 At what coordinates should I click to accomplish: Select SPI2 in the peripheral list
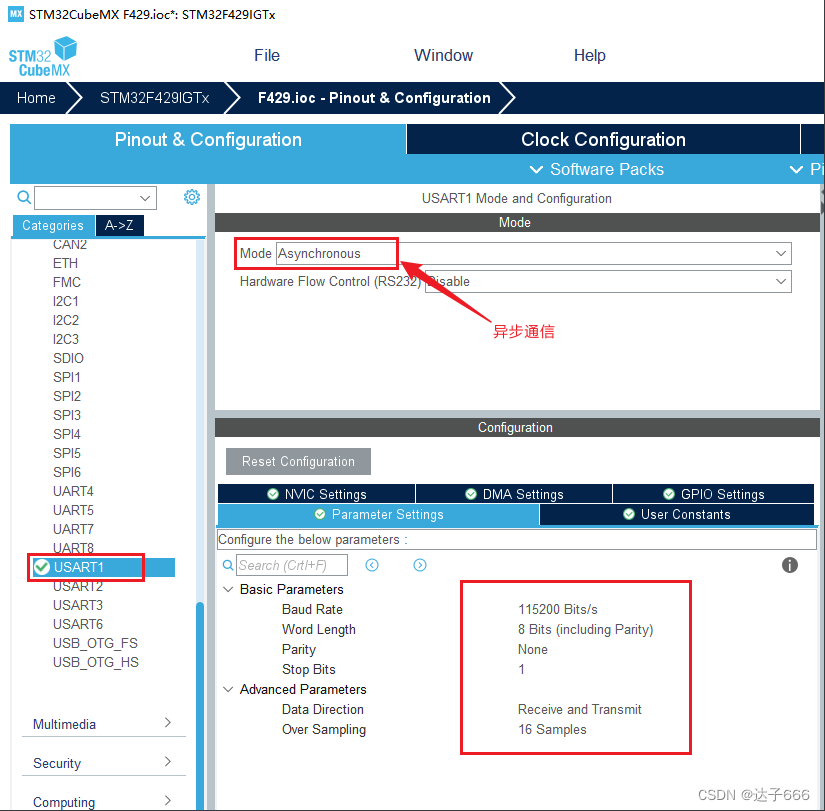click(x=67, y=396)
